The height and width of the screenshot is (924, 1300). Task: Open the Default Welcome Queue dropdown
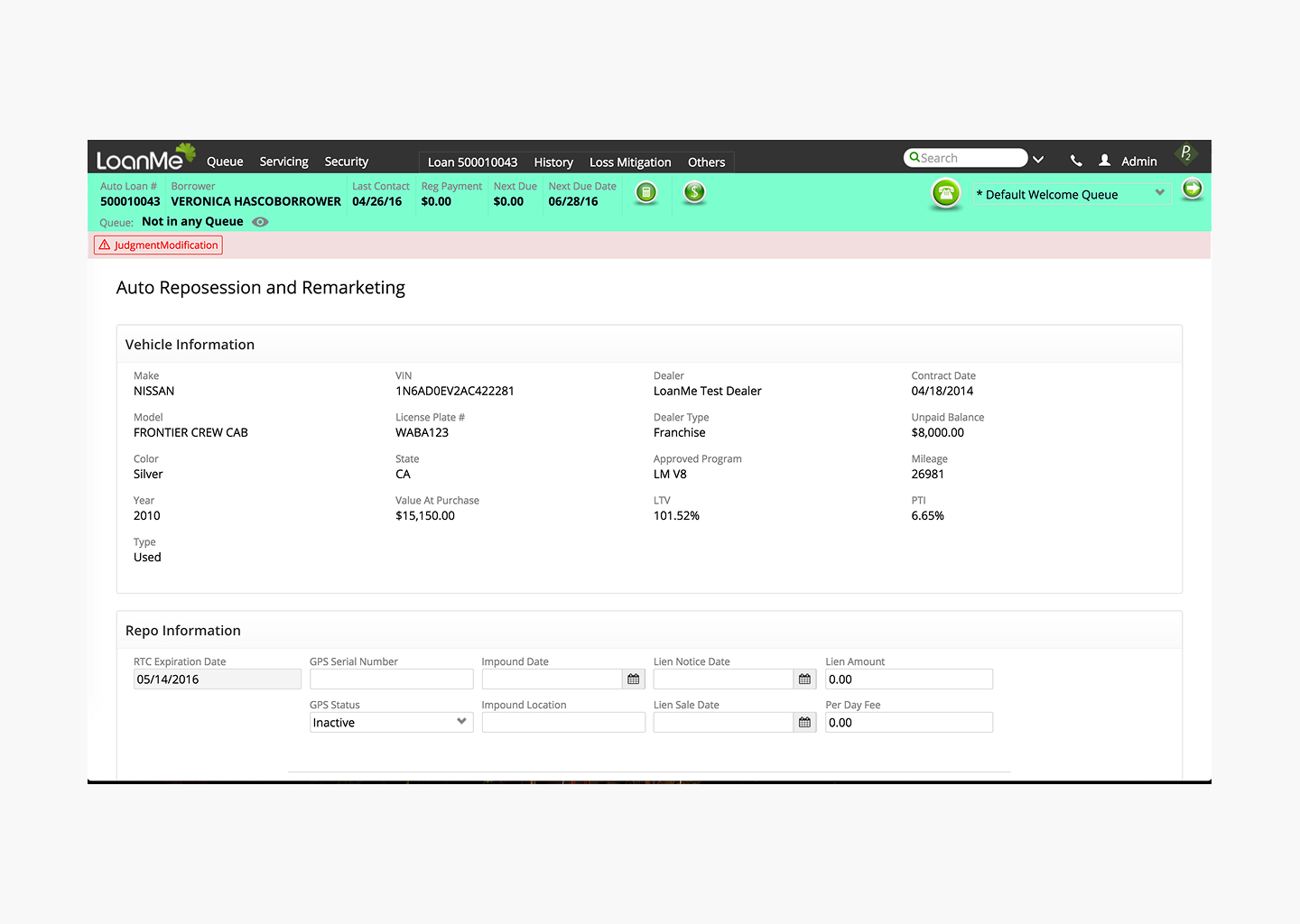pyautogui.click(x=1072, y=194)
